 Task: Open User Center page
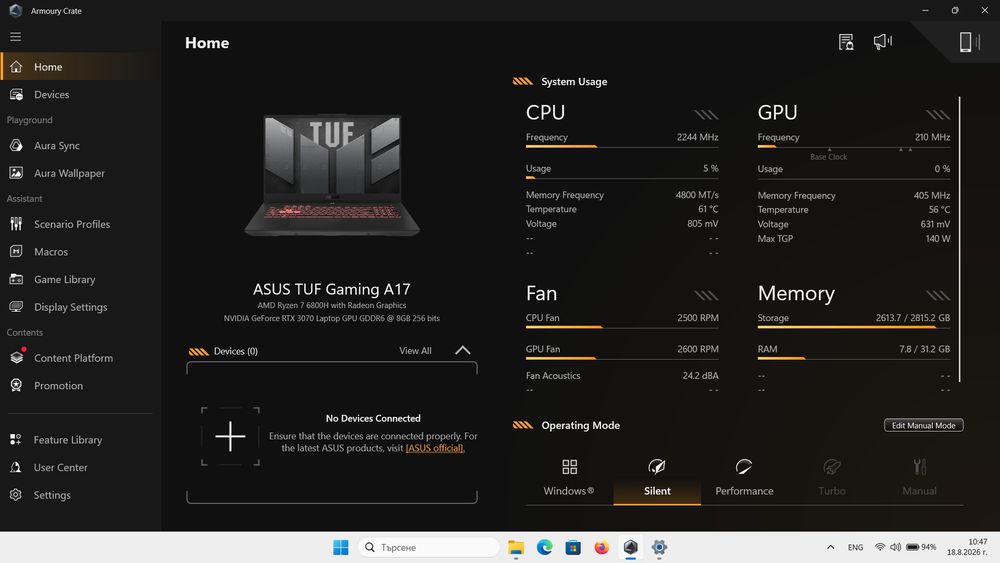tap(80, 467)
